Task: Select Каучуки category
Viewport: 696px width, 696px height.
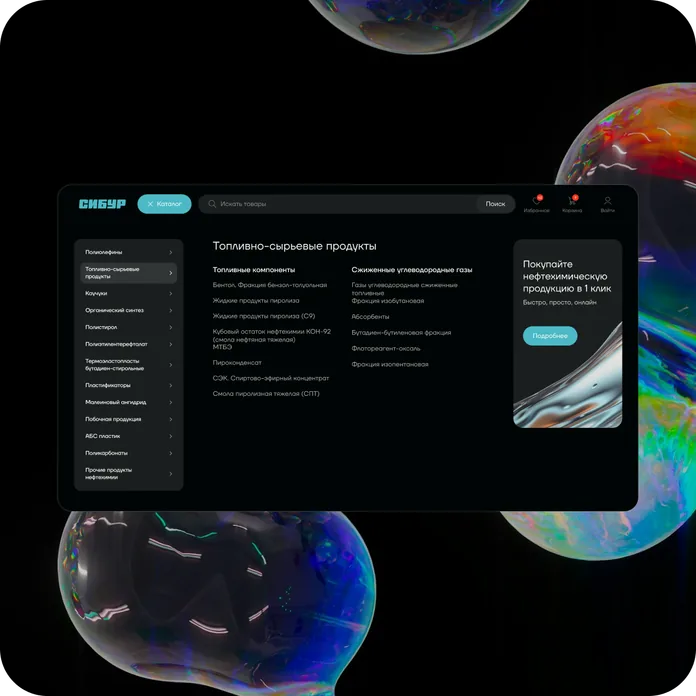Action: point(129,293)
